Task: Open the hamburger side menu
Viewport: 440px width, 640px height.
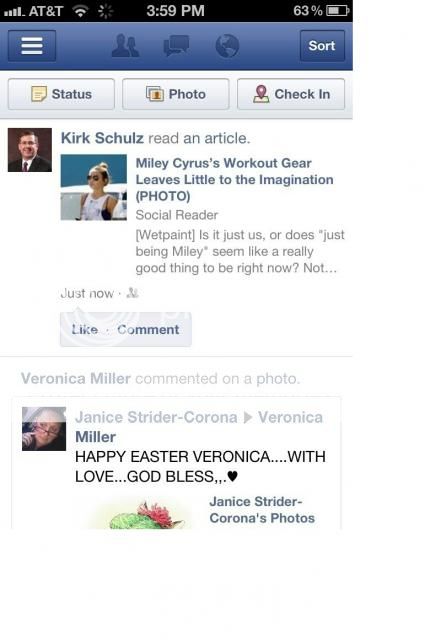Action: 32,46
